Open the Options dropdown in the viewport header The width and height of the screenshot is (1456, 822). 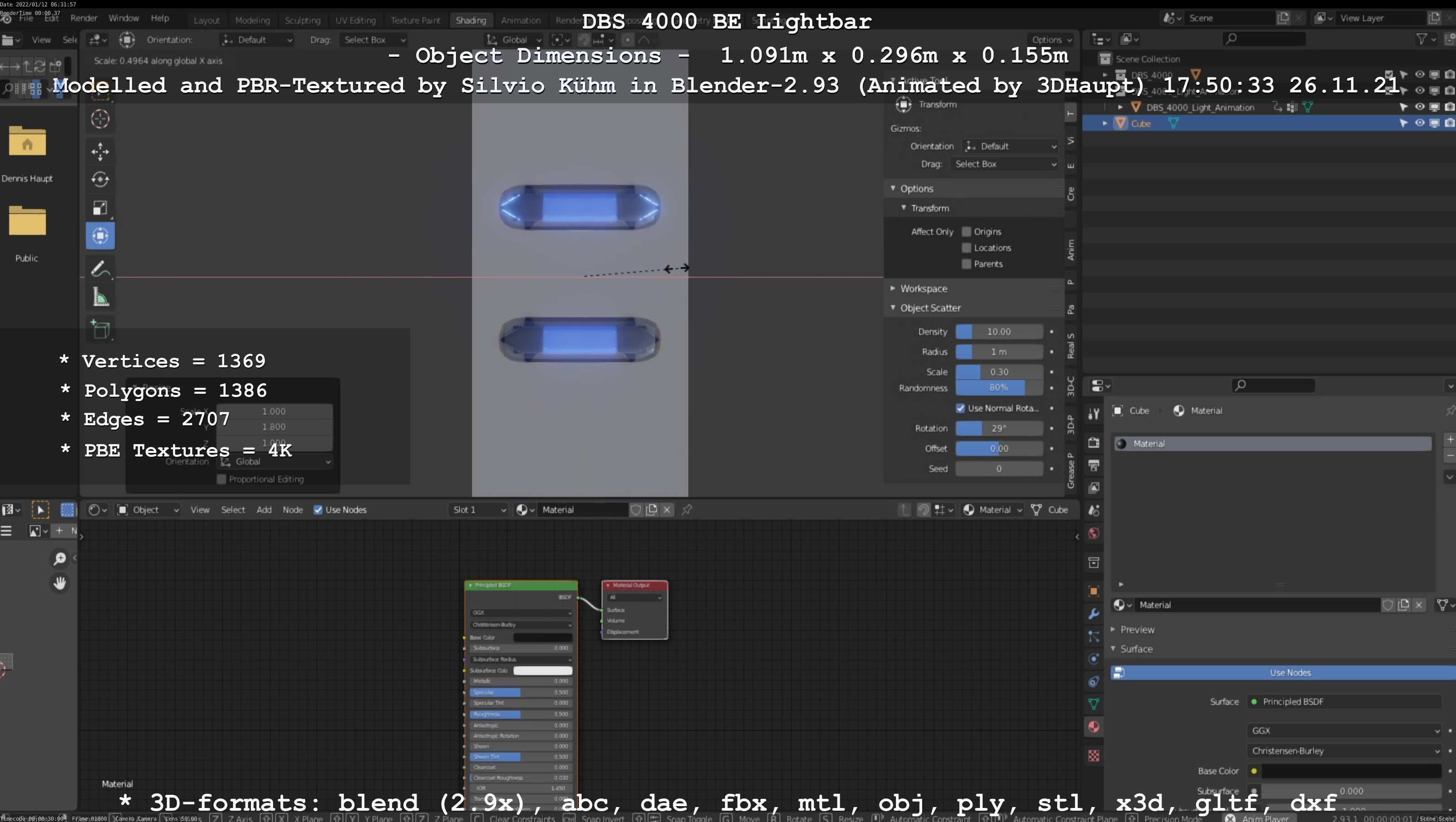click(1051, 40)
